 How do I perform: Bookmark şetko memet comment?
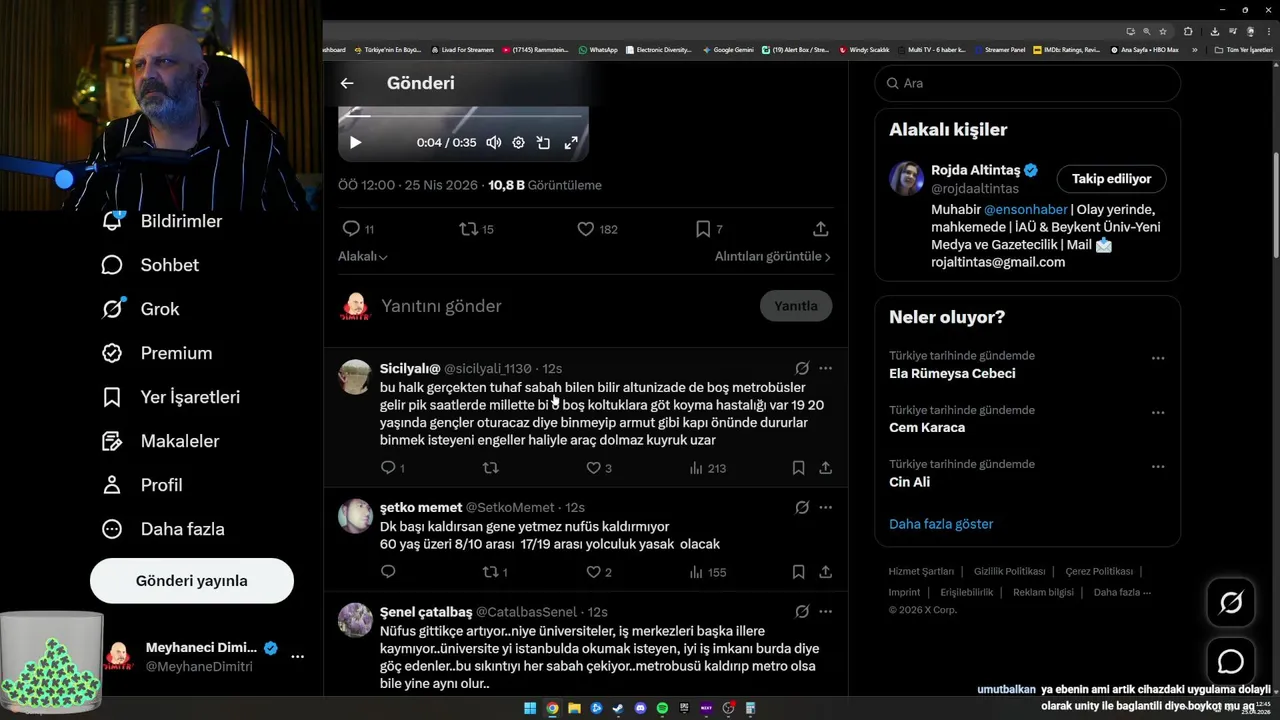[x=798, y=572]
